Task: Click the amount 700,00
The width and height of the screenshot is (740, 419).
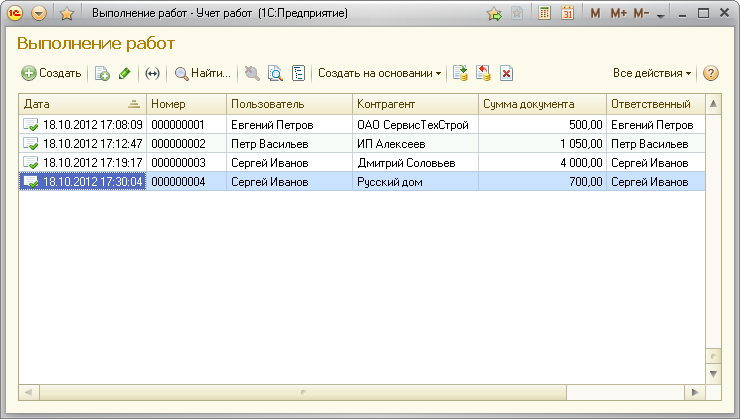Action: coord(586,182)
